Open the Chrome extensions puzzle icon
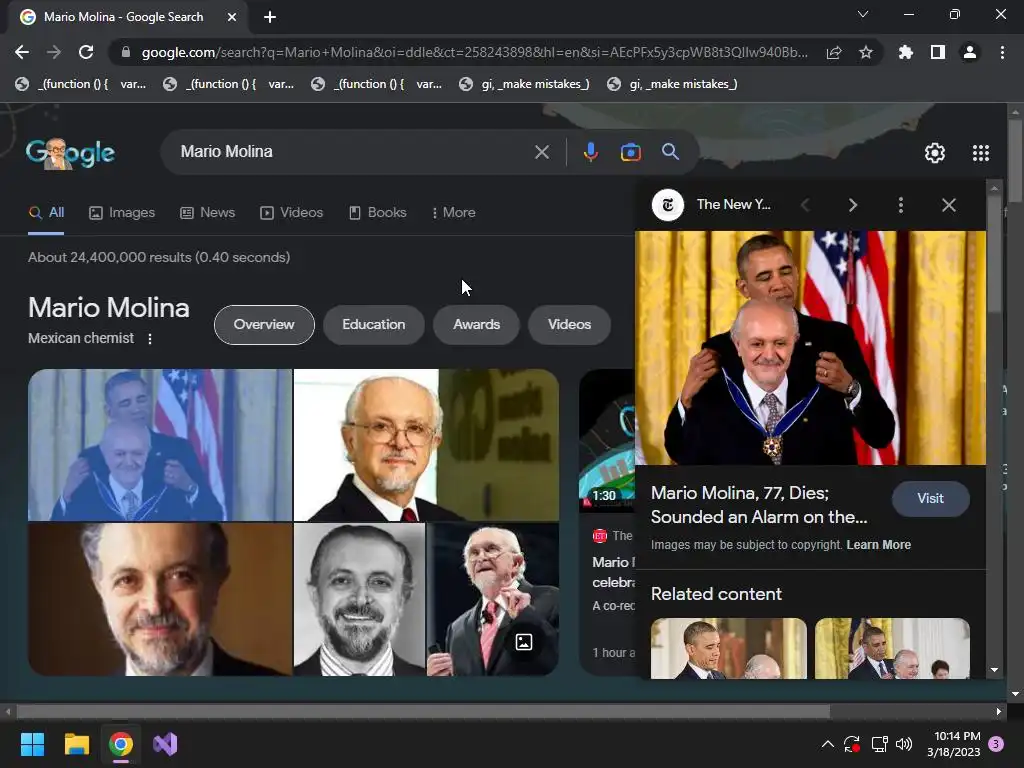This screenshot has height=768, width=1024. point(905,52)
